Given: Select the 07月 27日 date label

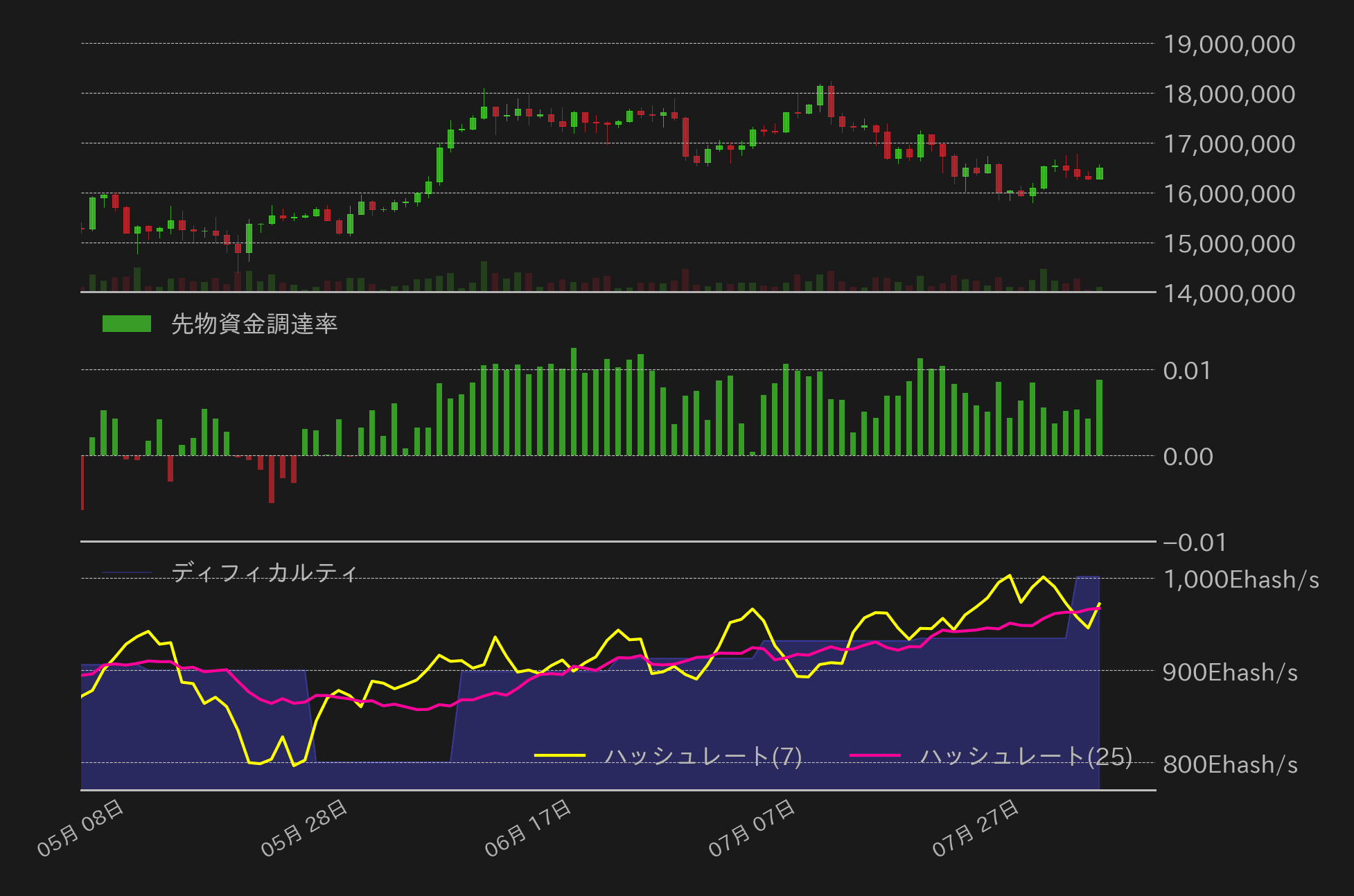Looking at the screenshot, I should pos(976,827).
